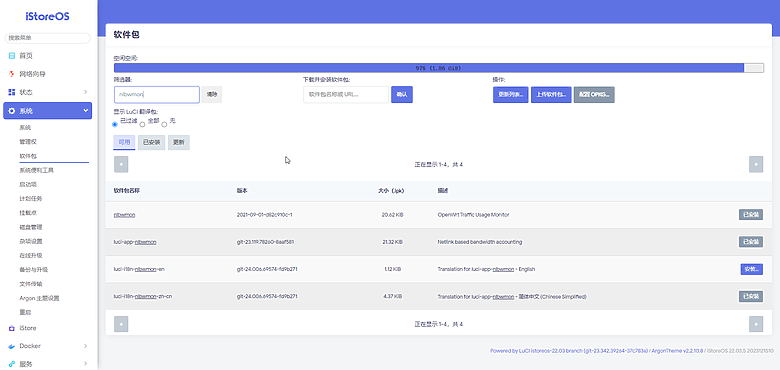Focus the filter field containing nlbwmon
This screenshot has height=370, width=780.
coord(157,94)
